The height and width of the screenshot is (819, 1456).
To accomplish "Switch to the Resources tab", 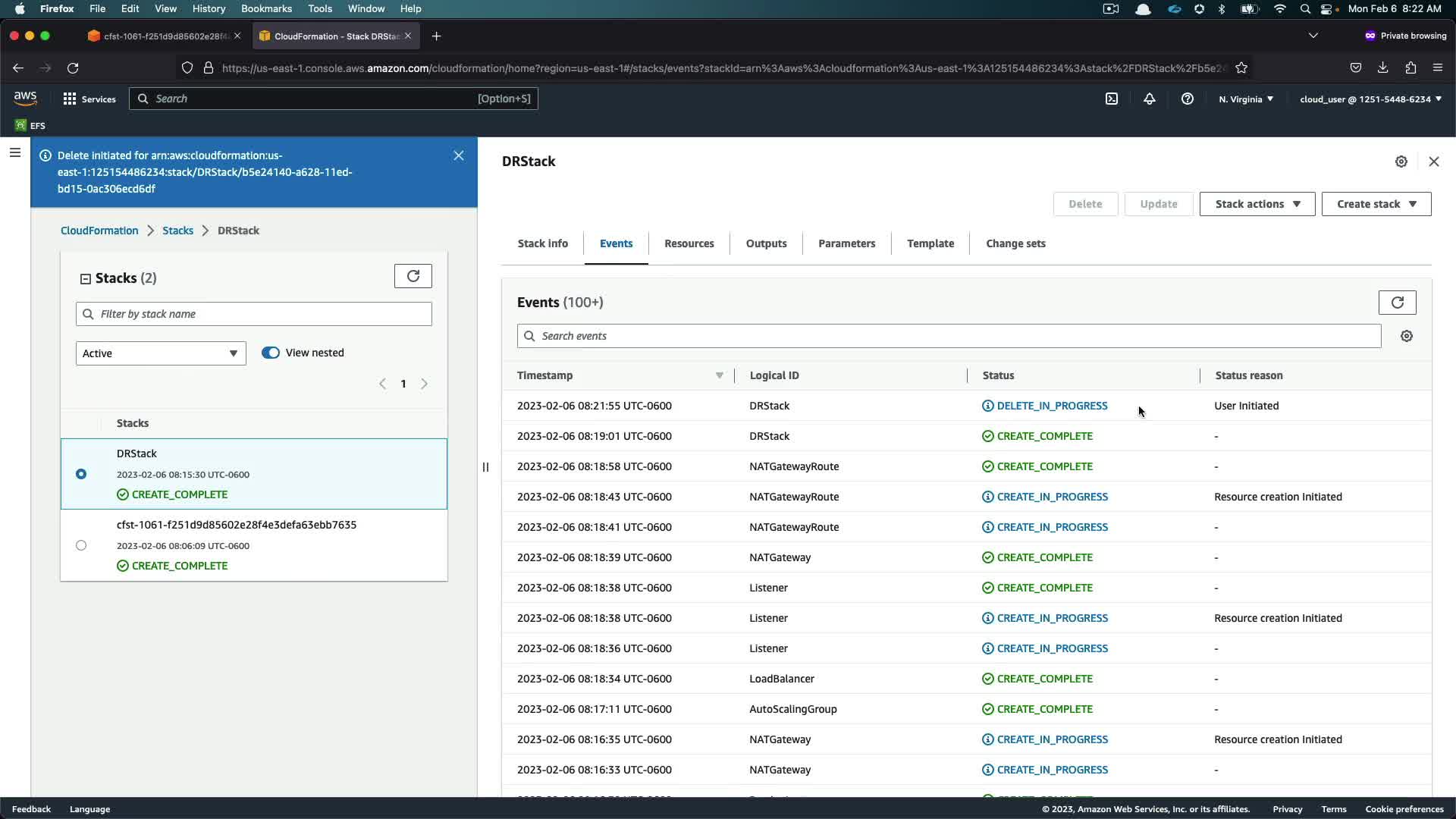I will 689,243.
